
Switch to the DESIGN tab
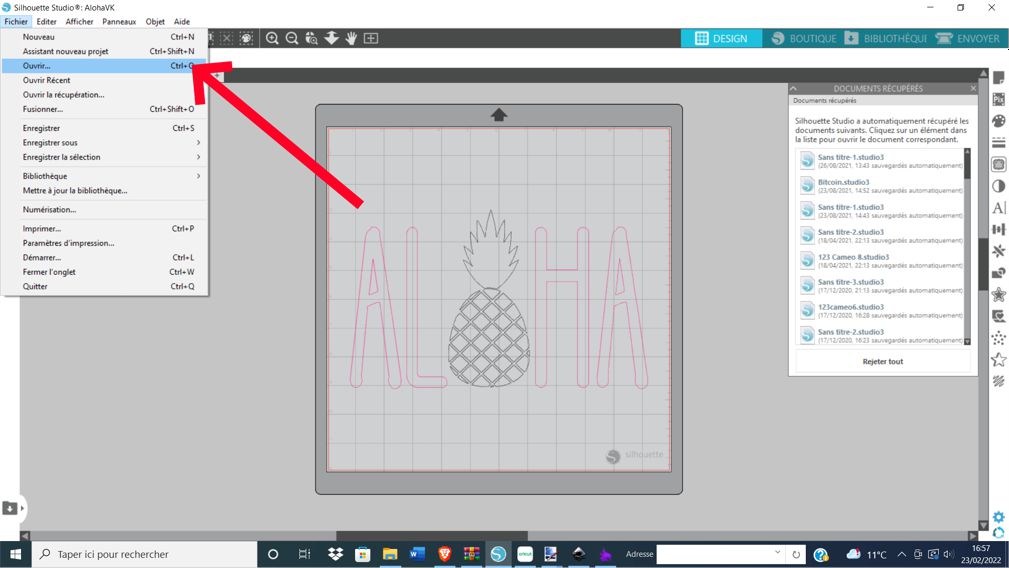point(721,39)
